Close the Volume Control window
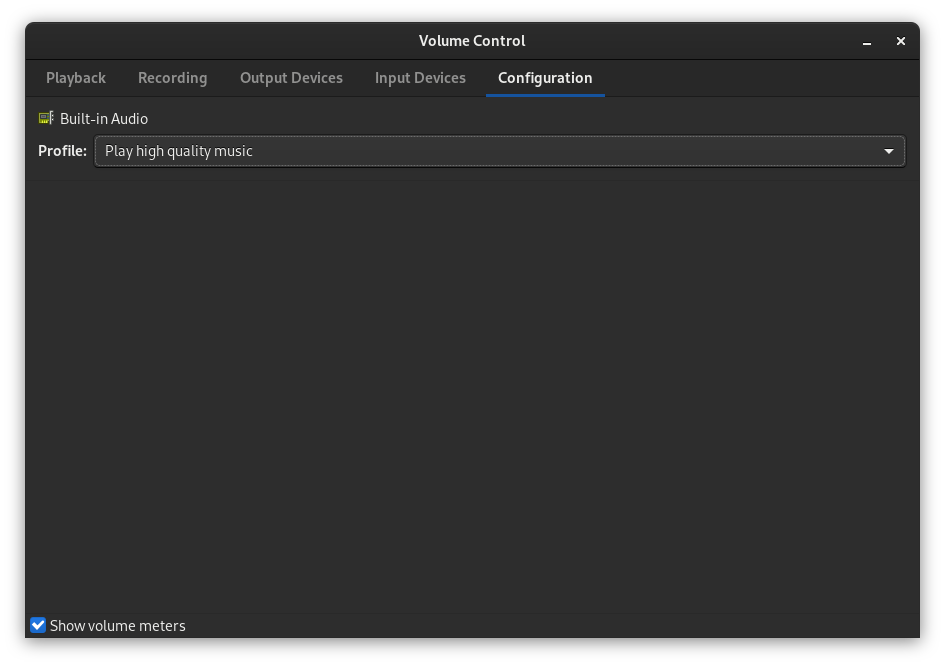 (900, 41)
